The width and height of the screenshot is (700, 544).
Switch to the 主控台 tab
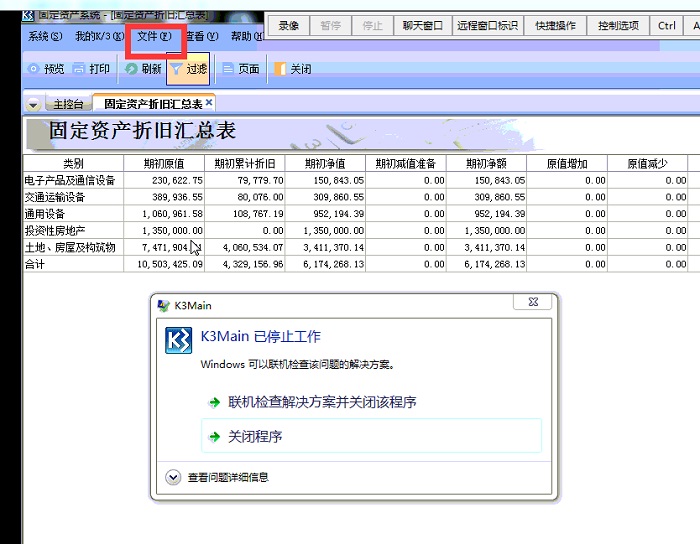[68, 104]
